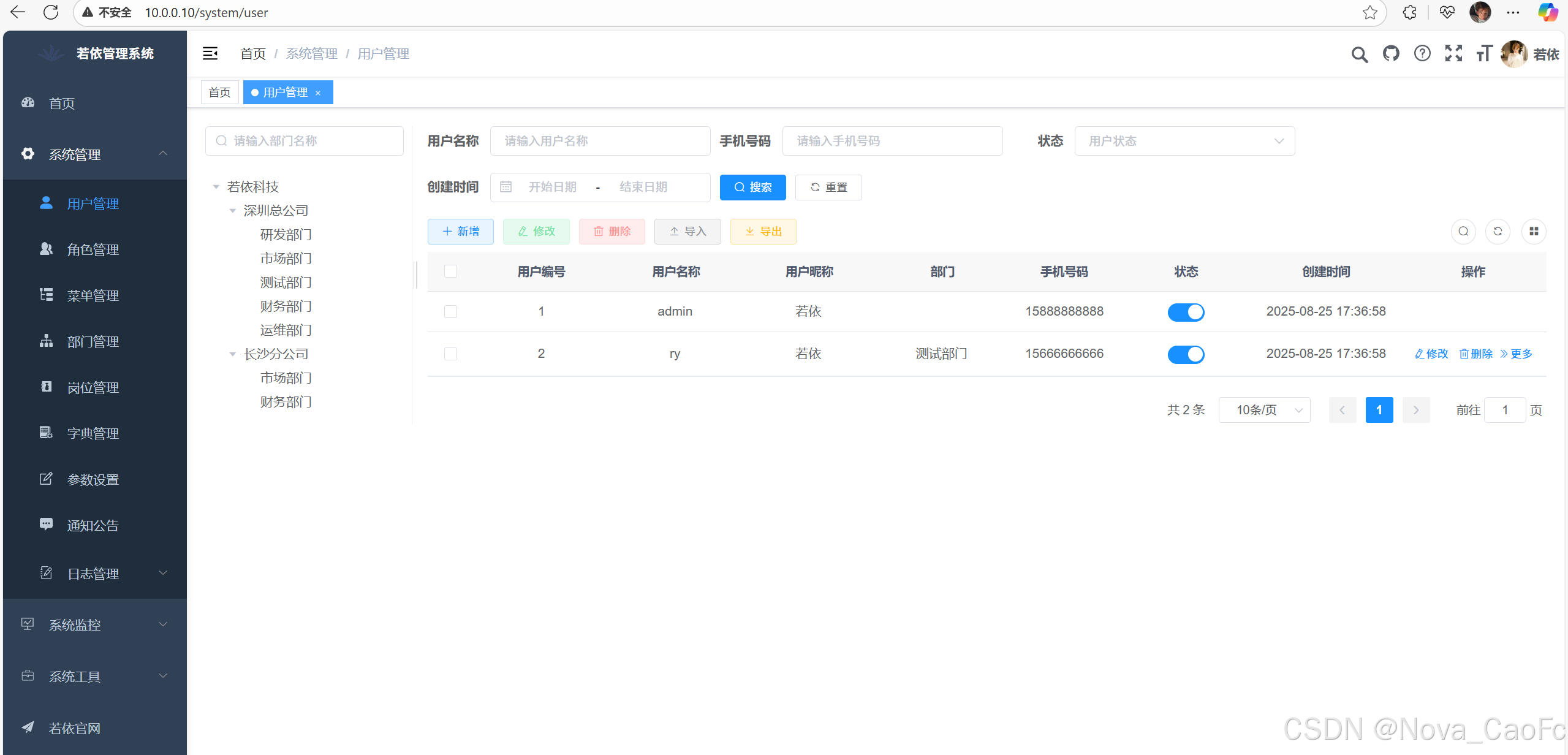Close the 用户管理 tab
The width and height of the screenshot is (1568, 755).
click(318, 93)
